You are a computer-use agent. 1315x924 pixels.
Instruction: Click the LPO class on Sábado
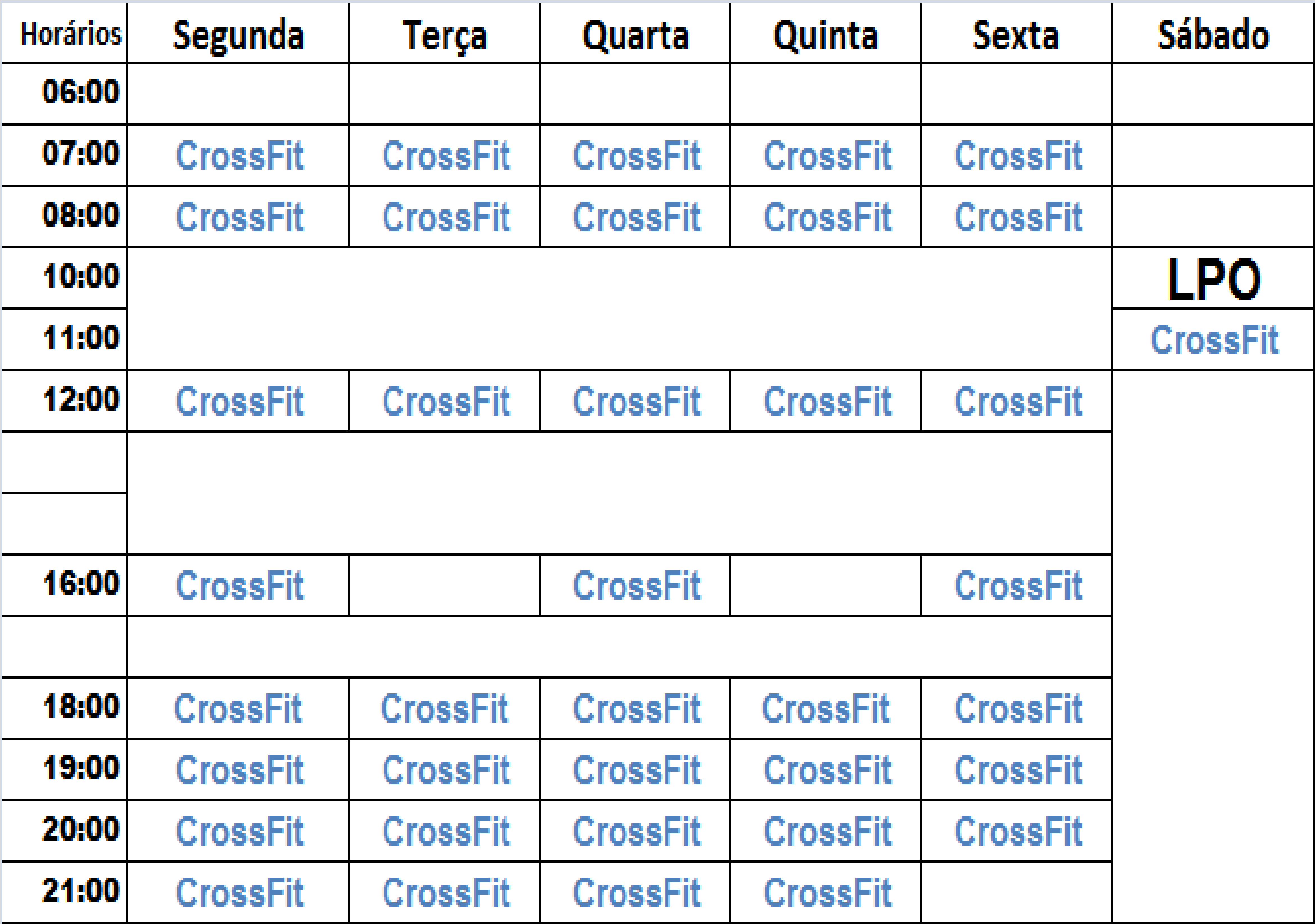coord(1214,280)
